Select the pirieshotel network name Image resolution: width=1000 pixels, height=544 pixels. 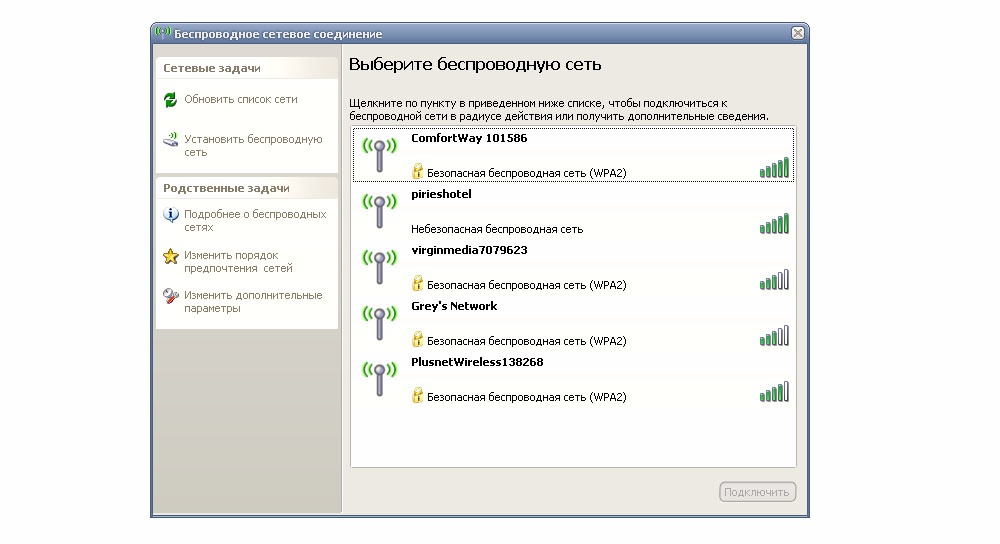coord(441,194)
